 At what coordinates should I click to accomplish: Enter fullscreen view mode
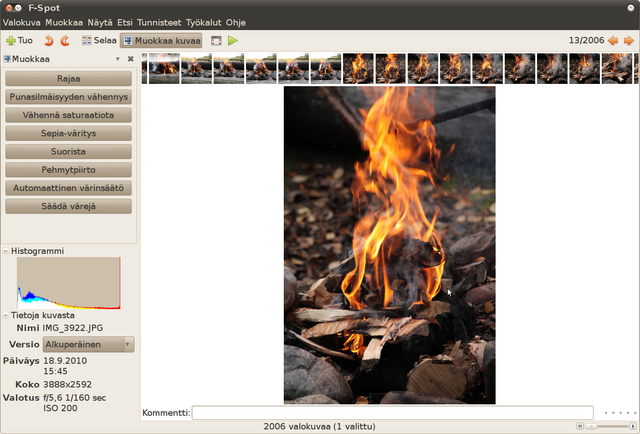216,41
